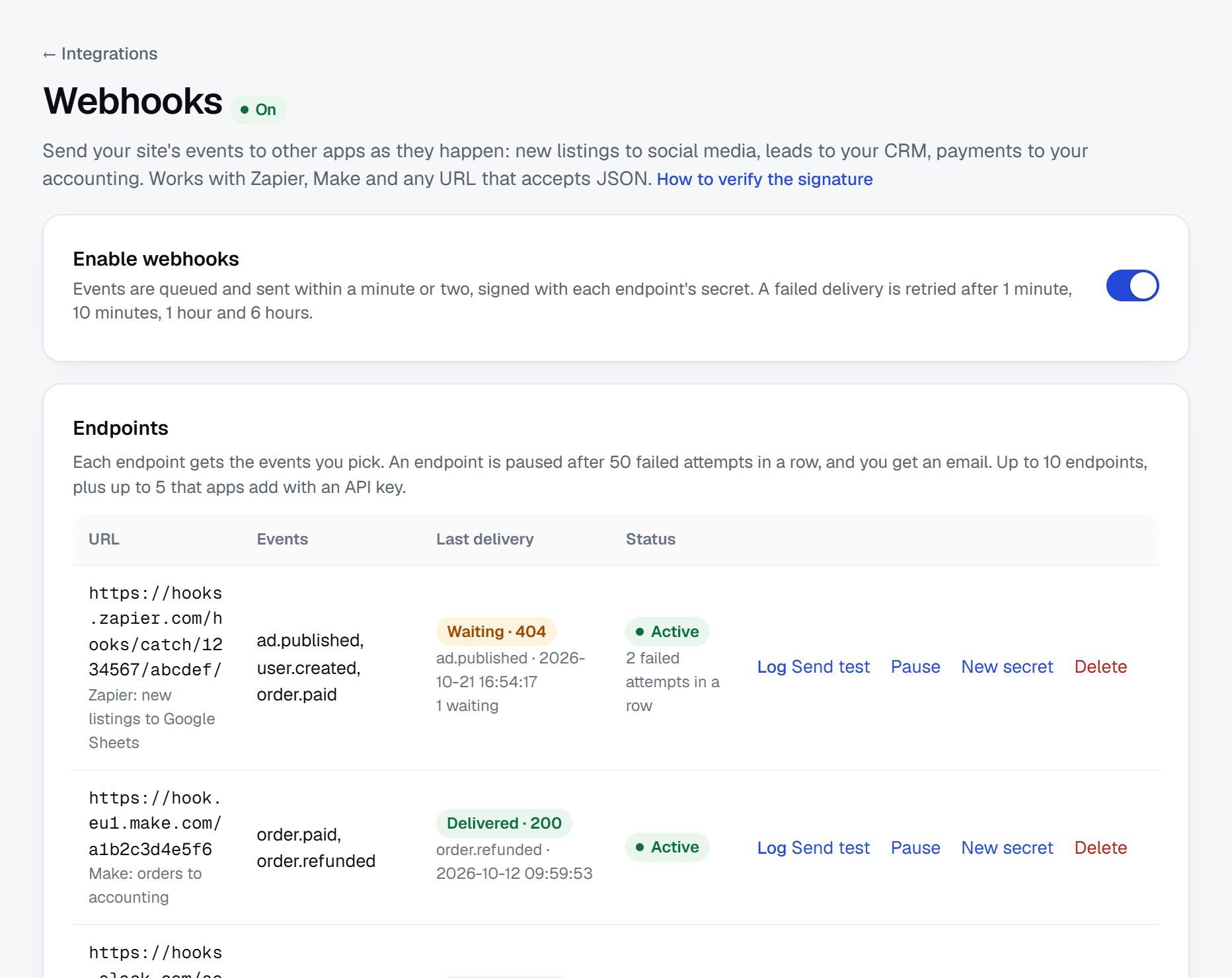Open Log for the Make endpoint
This screenshot has height=978, width=1232.
pos(771,848)
